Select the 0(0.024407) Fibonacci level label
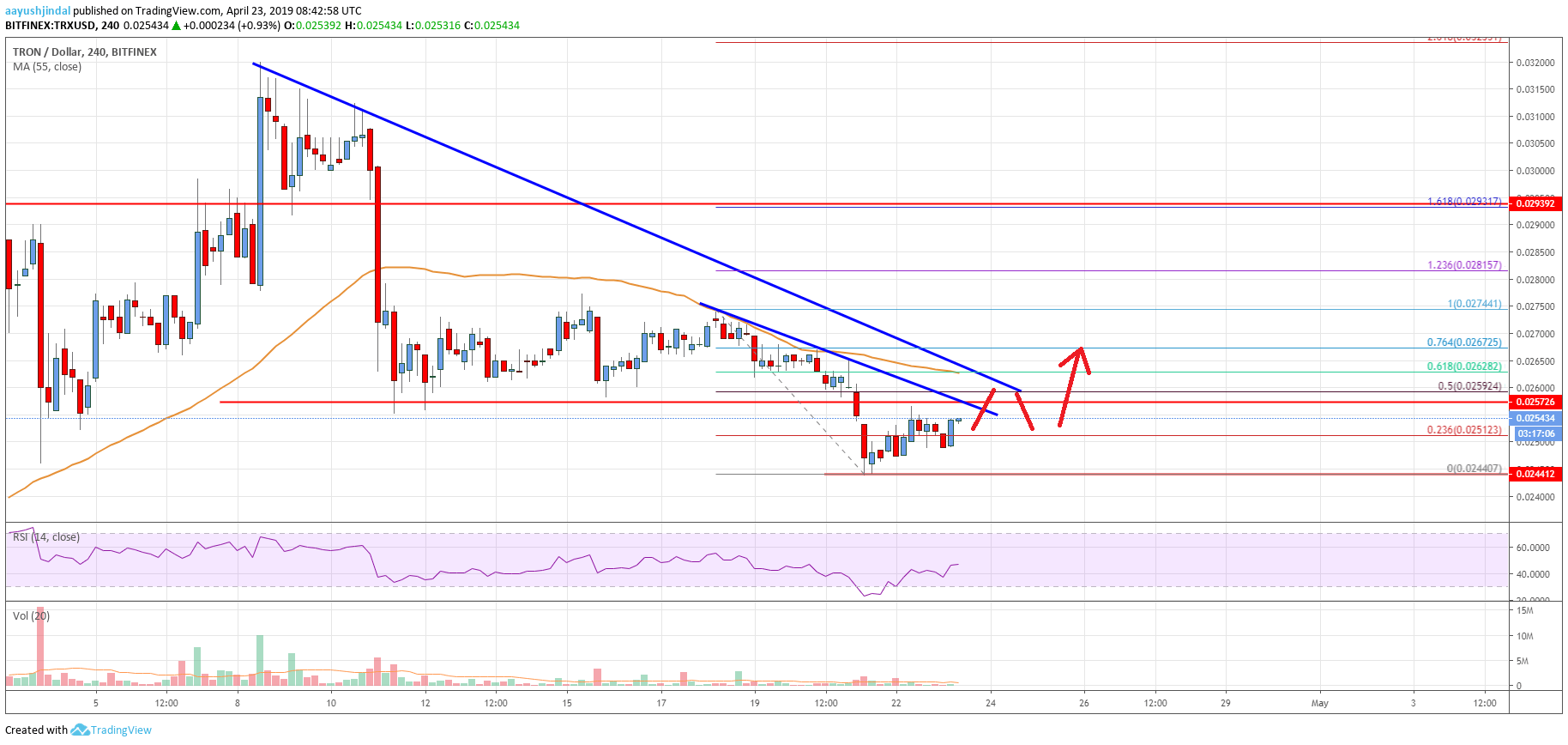The width and height of the screenshot is (1568, 745). coord(1475,469)
